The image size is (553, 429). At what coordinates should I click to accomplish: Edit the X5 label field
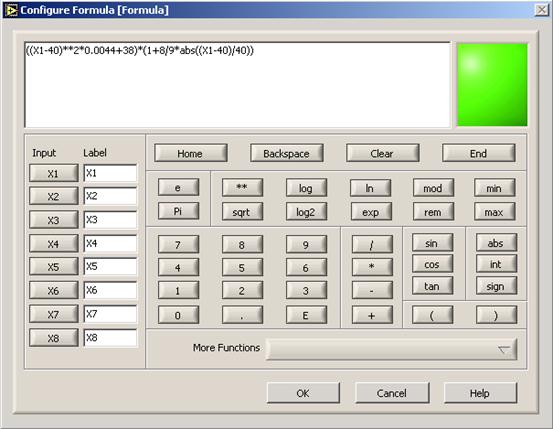coord(110,267)
